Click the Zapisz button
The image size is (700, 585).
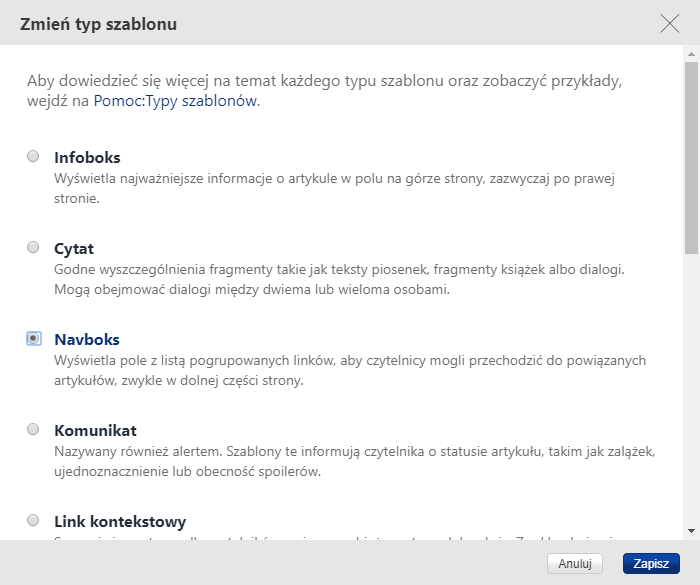click(x=651, y=564)
